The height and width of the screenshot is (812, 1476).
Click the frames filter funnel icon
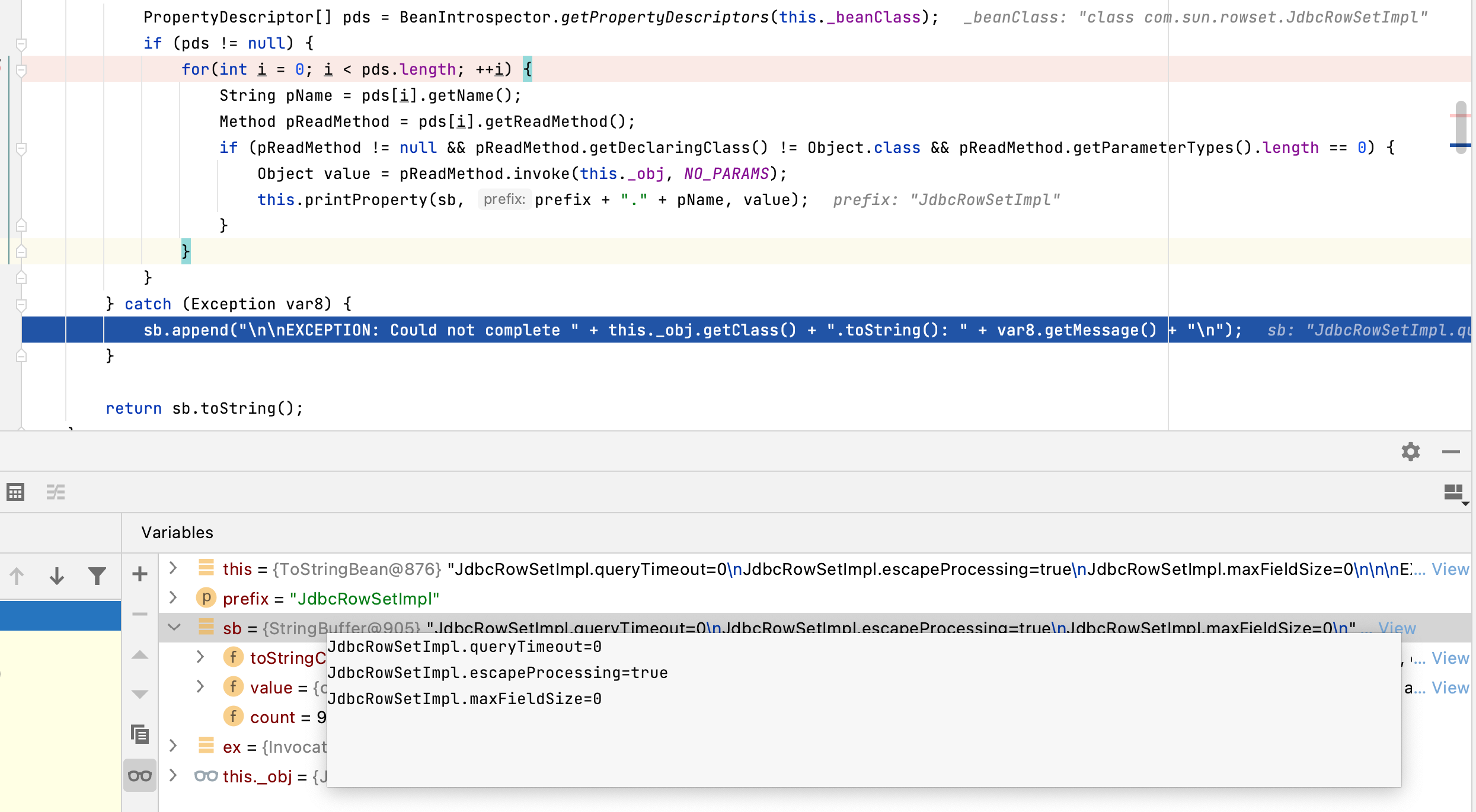point(97,576)
